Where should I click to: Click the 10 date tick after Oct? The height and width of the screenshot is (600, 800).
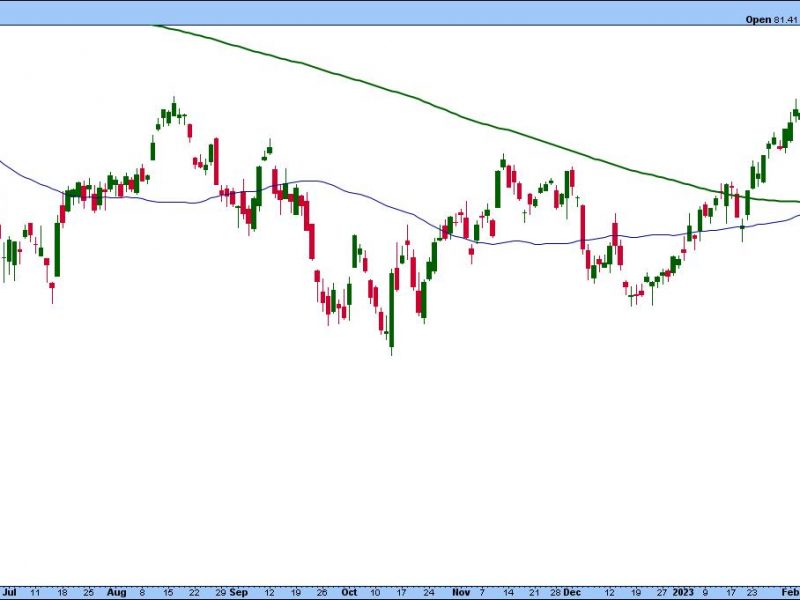tap(375, 592)
